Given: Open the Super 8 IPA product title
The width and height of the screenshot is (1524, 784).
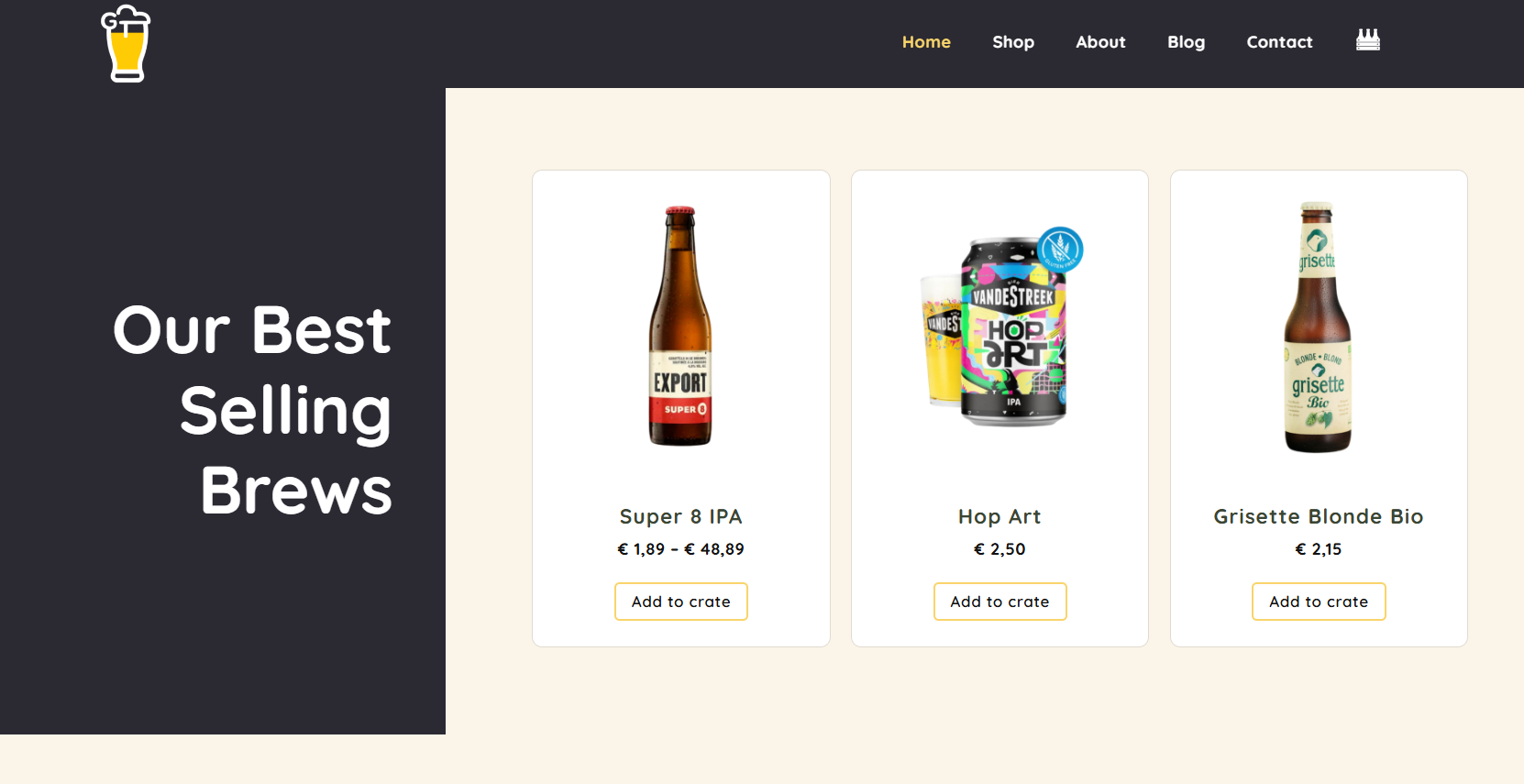Looking at the screenshot, I should 680,517.
